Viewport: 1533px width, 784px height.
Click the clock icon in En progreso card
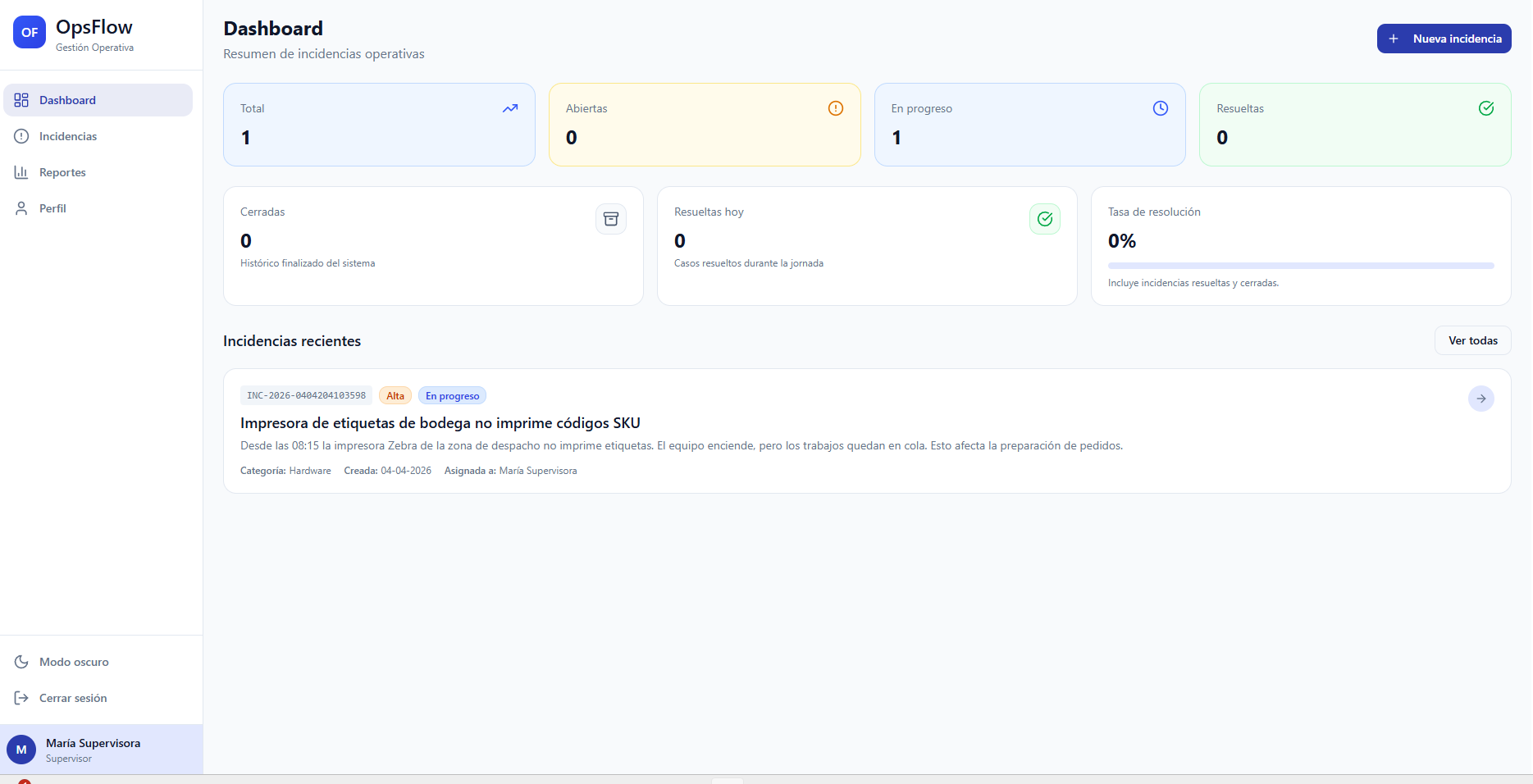click(1161, 108)
